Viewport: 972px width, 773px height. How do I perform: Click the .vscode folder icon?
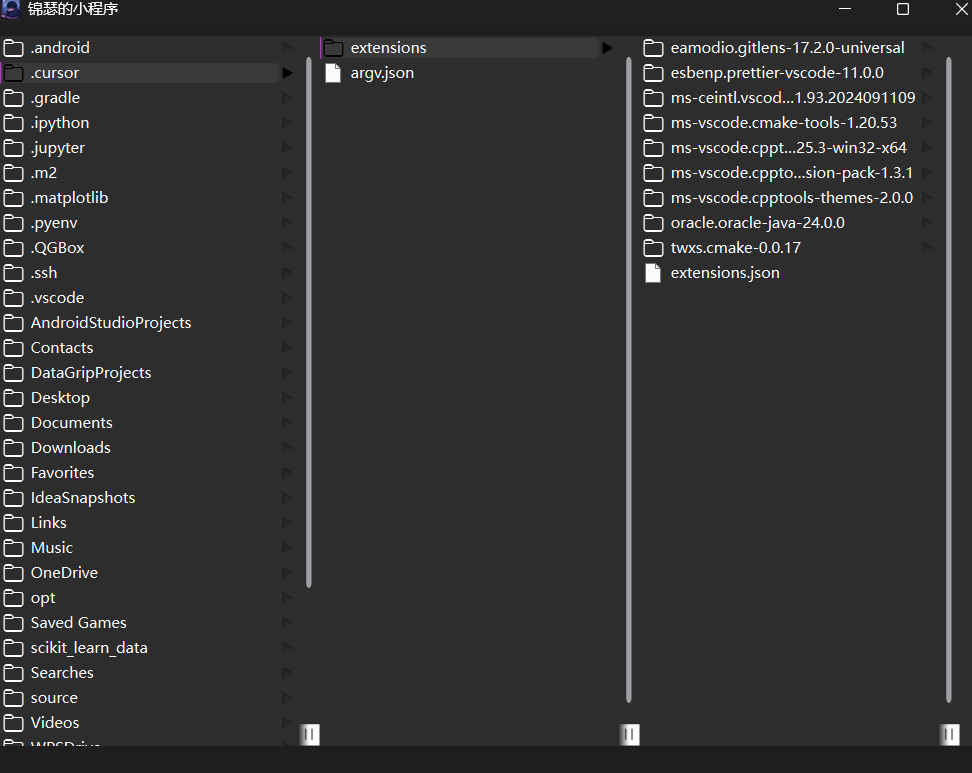pos(14,297)
